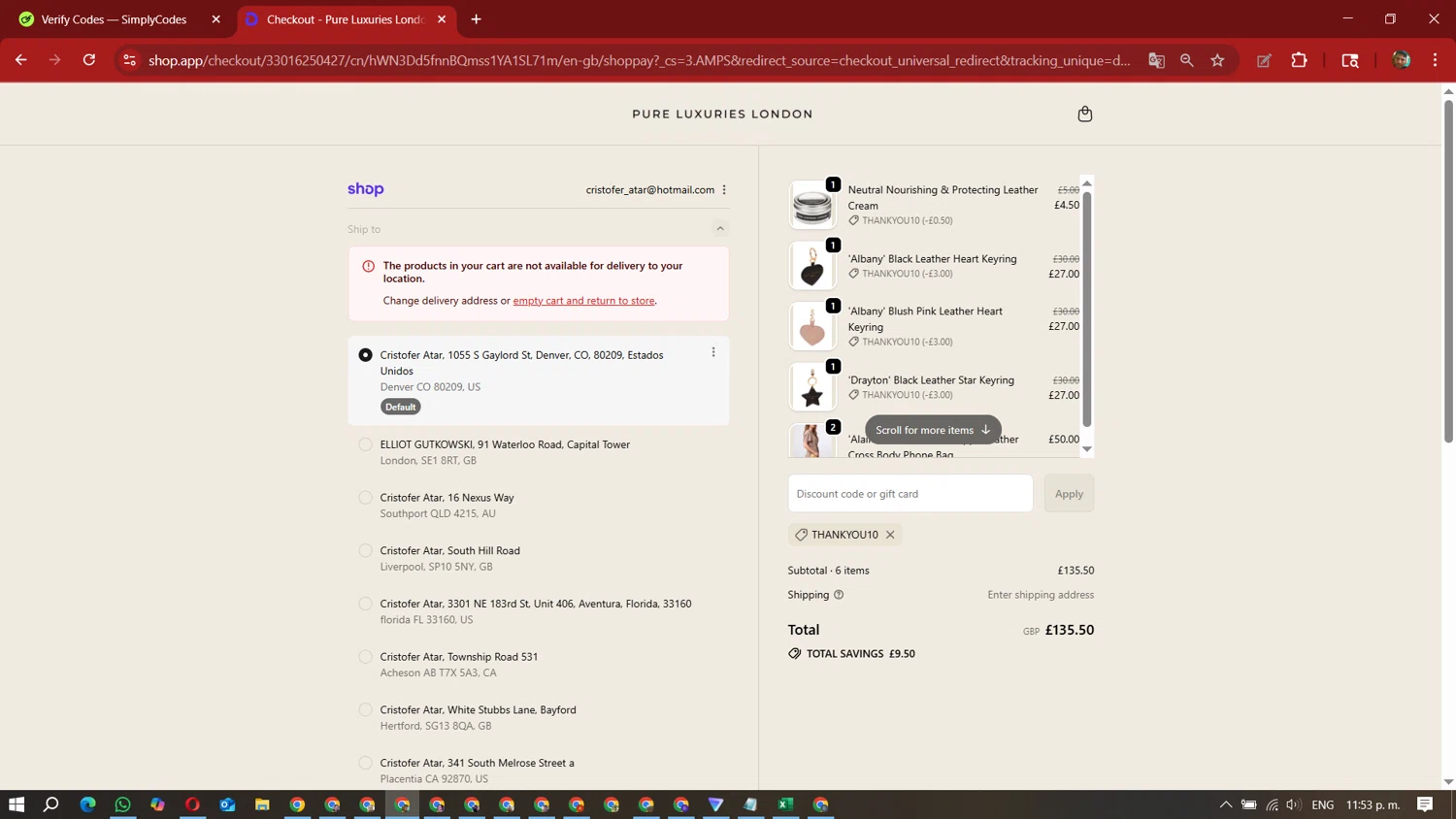Open Excel from taskbar
This screenshot has height=819, width=1456.
click(785, 804)
